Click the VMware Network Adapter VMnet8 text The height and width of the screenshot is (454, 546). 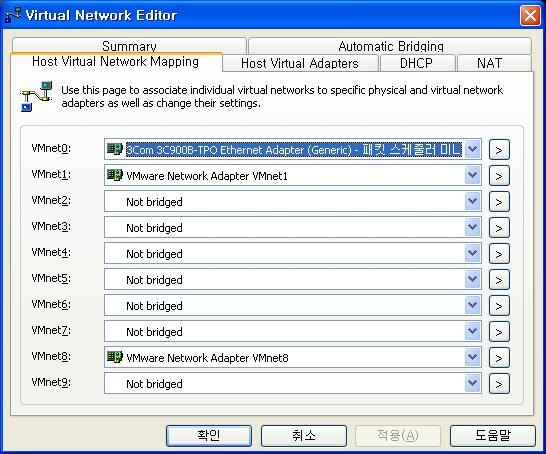pyautogui.click(x=208, y=358)
